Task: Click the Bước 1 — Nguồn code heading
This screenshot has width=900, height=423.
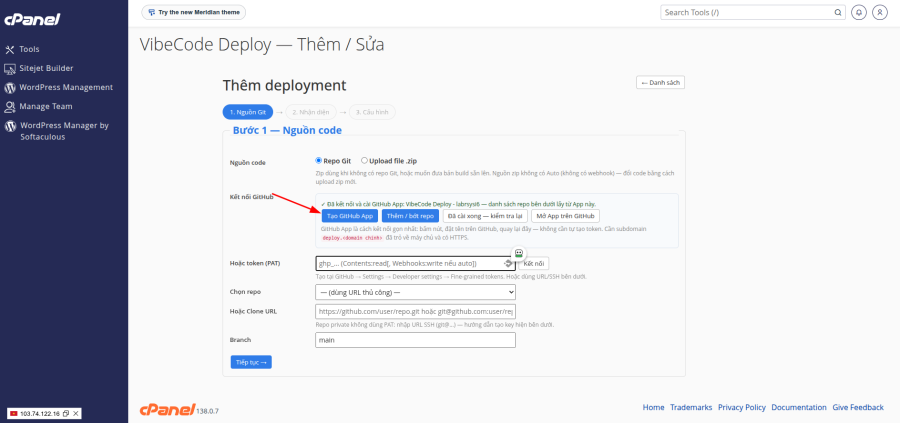Action: [x=287, y=131]
